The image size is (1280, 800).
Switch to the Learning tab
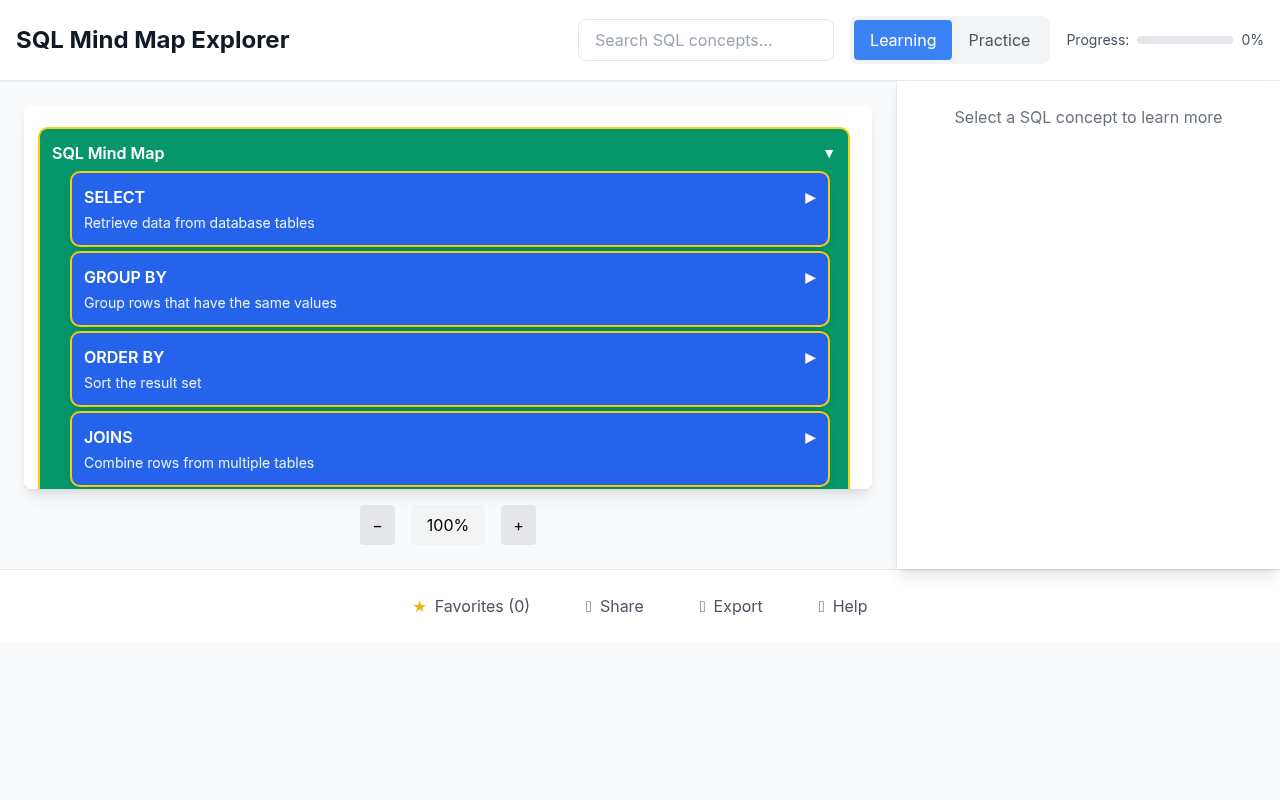[902, 40]
